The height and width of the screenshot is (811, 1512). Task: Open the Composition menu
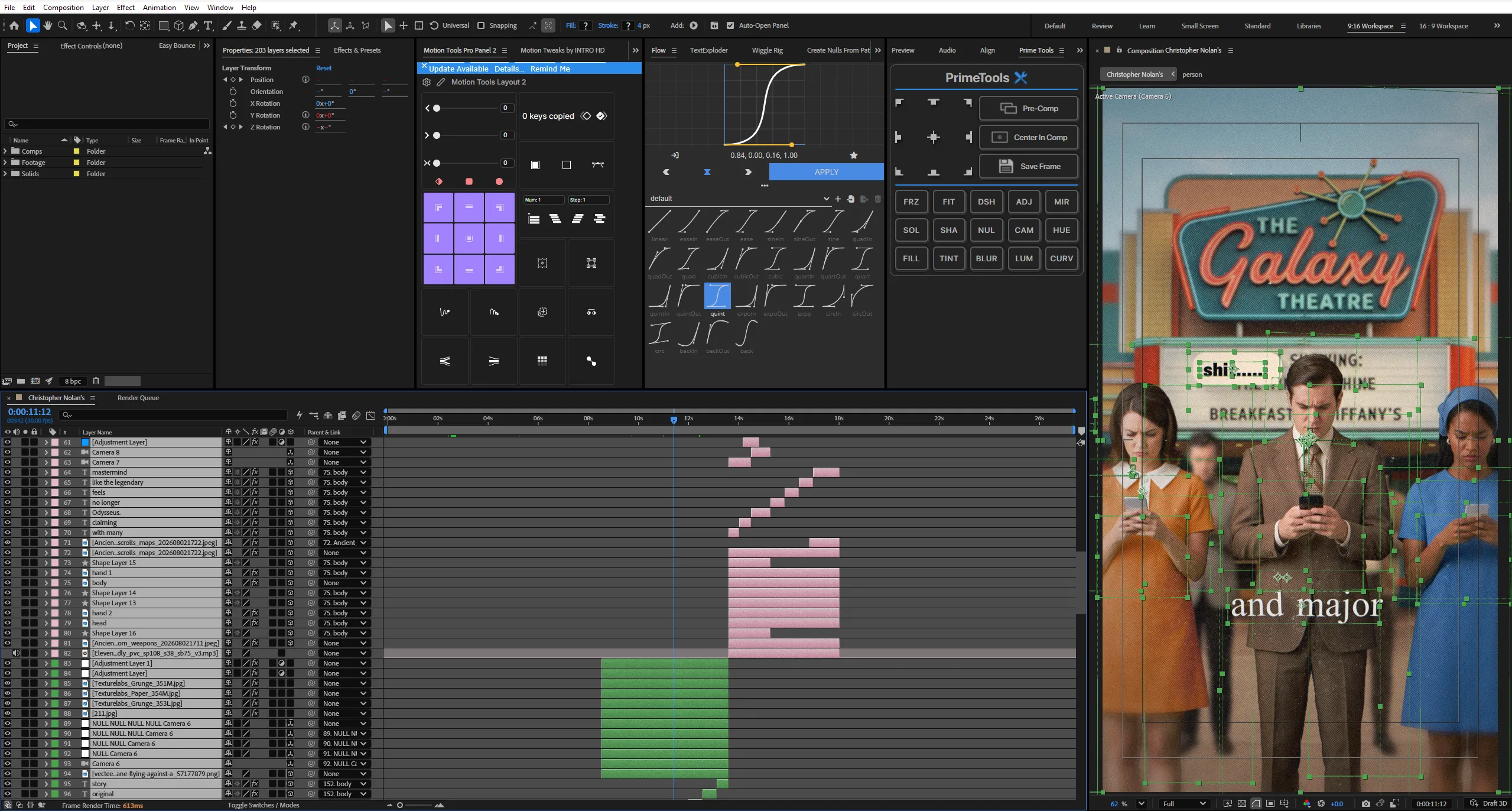click(63, 7)
